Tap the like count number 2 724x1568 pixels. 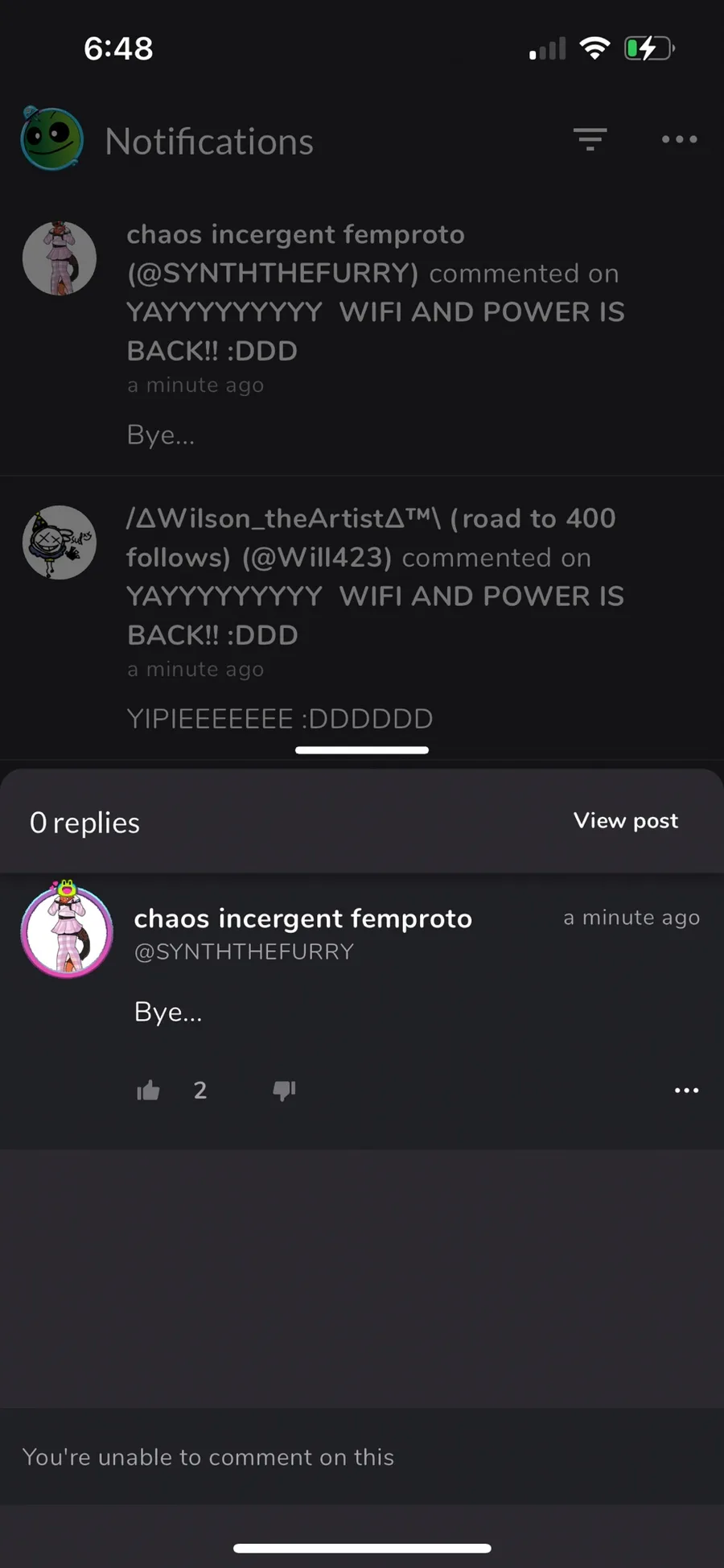click(200, 1091)
